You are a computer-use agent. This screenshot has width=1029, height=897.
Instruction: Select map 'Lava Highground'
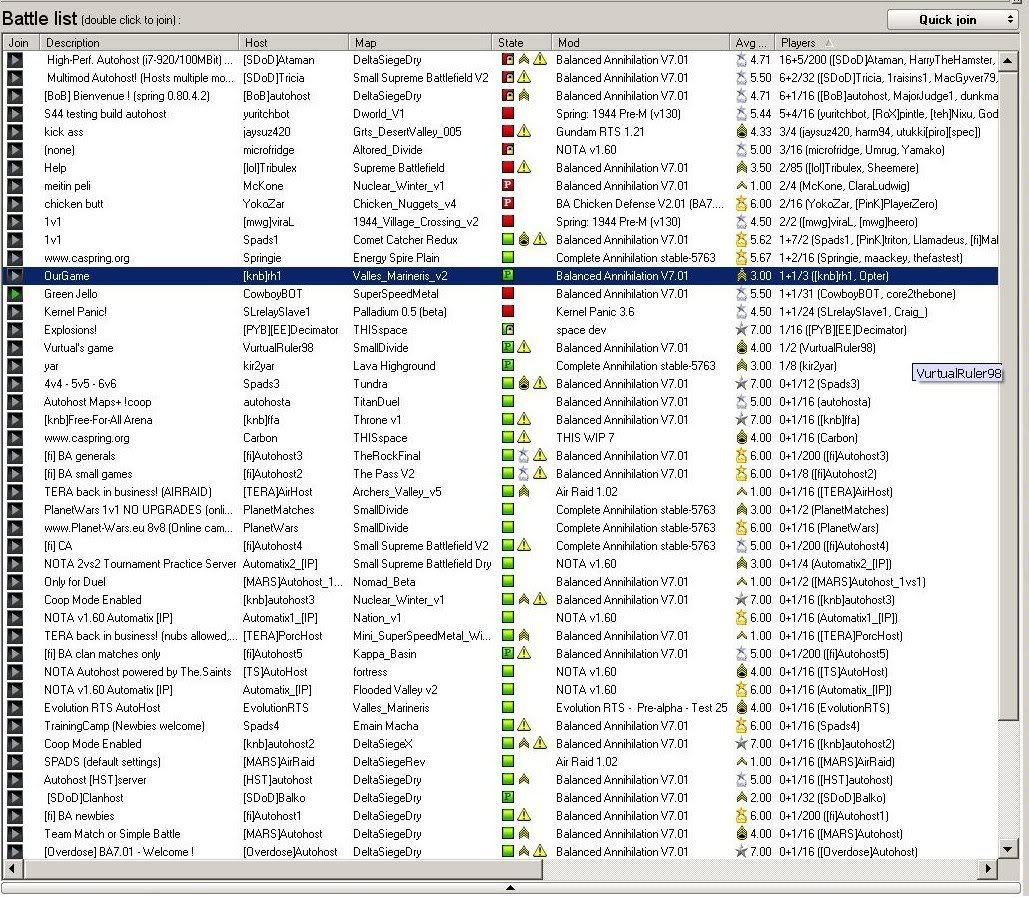click(394, 366)
